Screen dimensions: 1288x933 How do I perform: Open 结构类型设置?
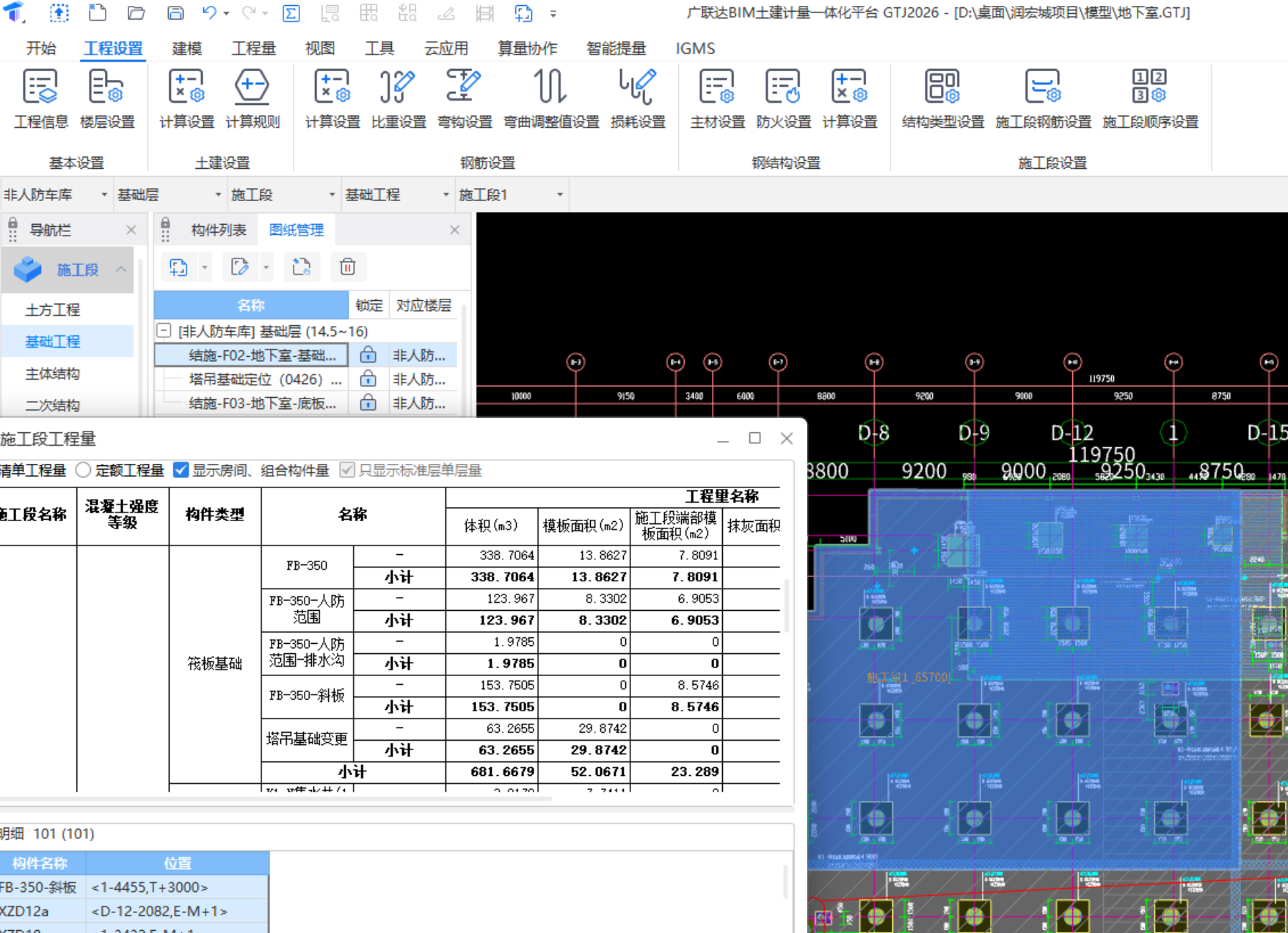942,99
